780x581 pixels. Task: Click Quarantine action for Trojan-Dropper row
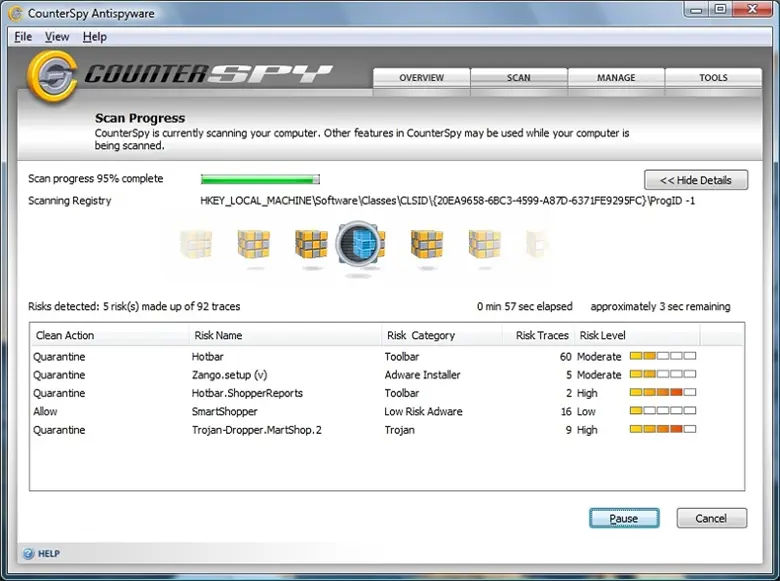click(x=59, y=430)
